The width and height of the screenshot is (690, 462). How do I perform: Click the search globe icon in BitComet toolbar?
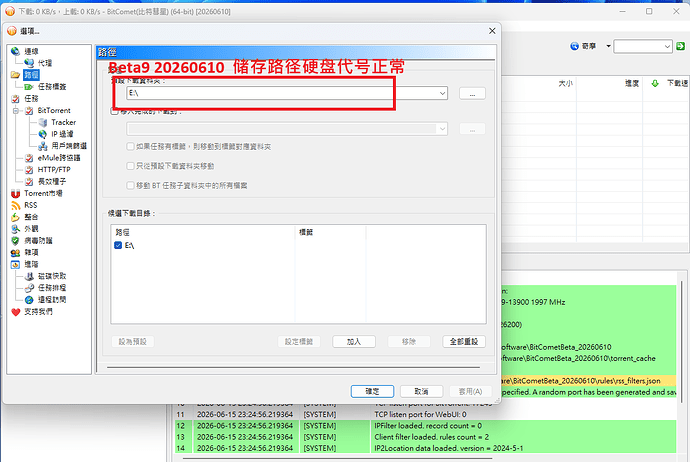574,46
